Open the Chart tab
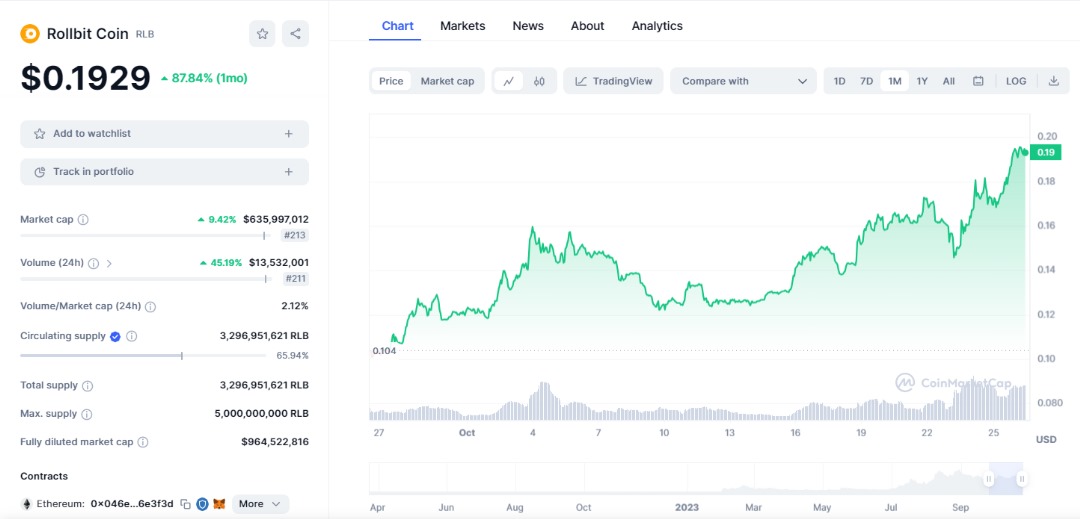The image size is (1080, 519). (x=397, y=26)
